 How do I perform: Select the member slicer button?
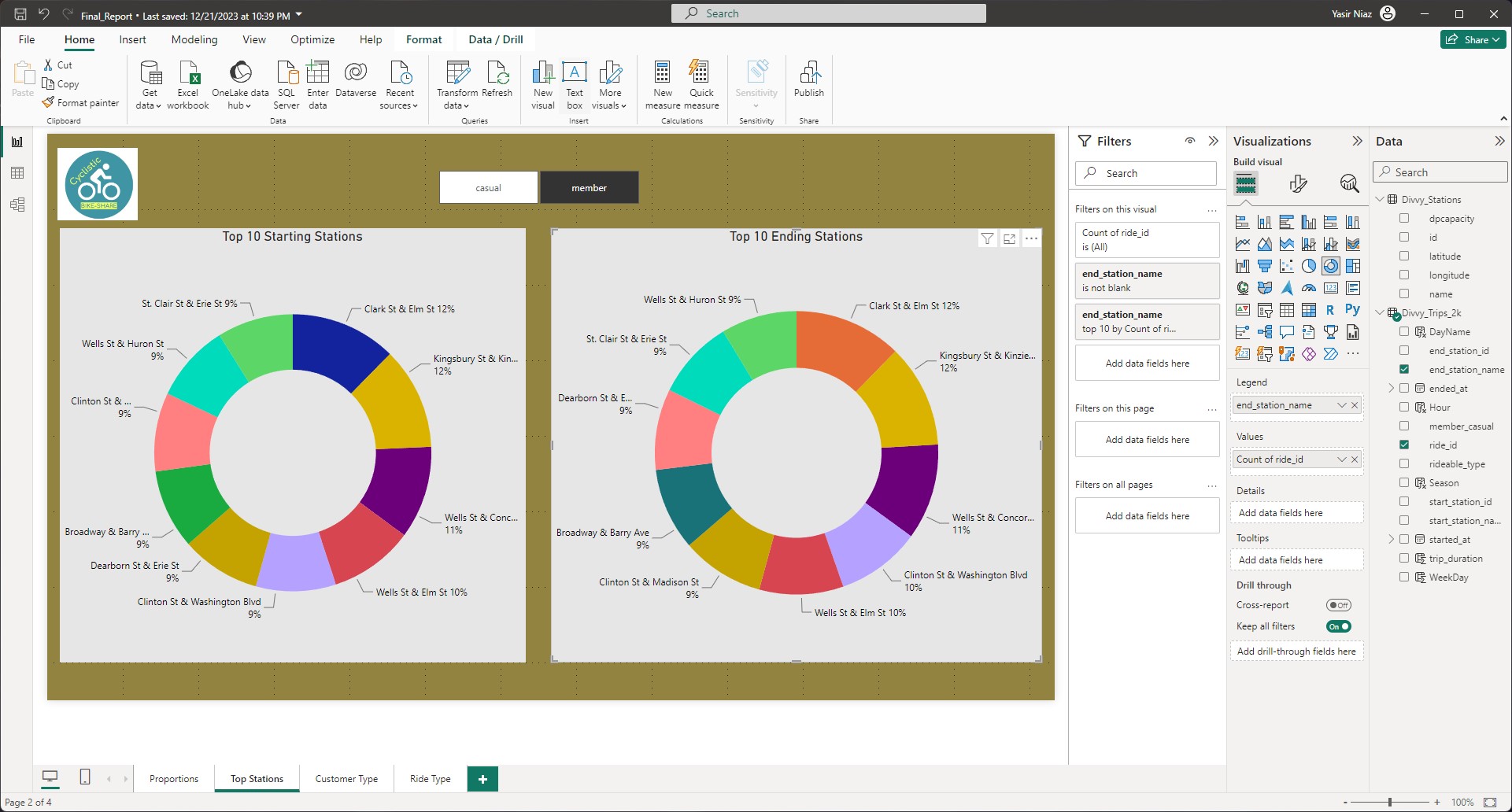(x=590, y=187)
